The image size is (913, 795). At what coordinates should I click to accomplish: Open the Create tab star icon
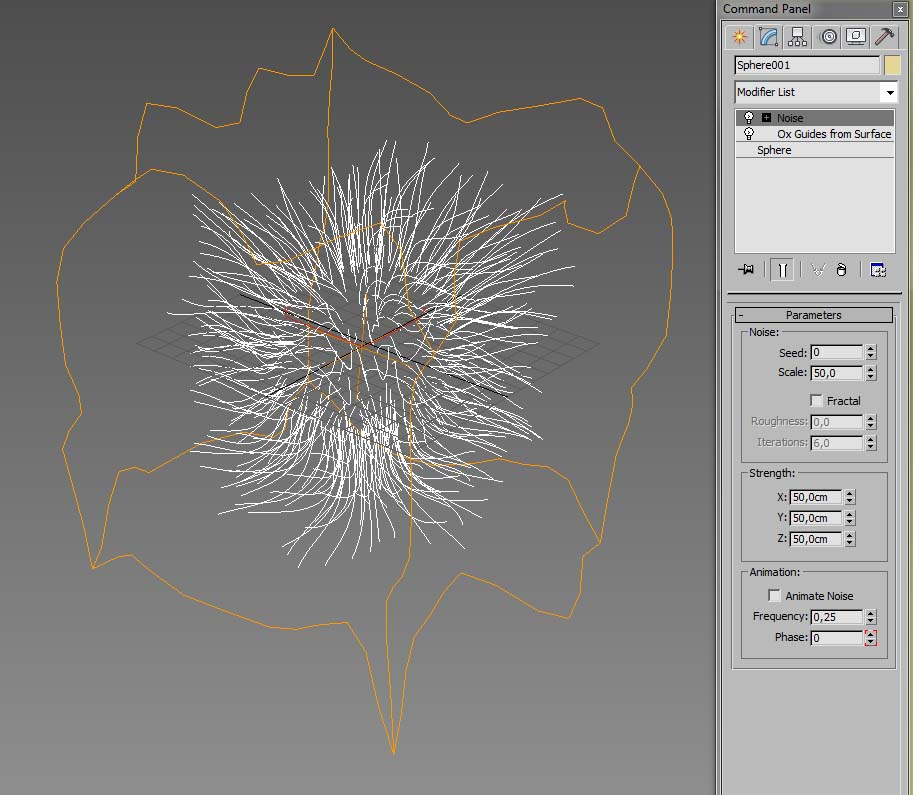pyautogui.click(x=739, y=37)
